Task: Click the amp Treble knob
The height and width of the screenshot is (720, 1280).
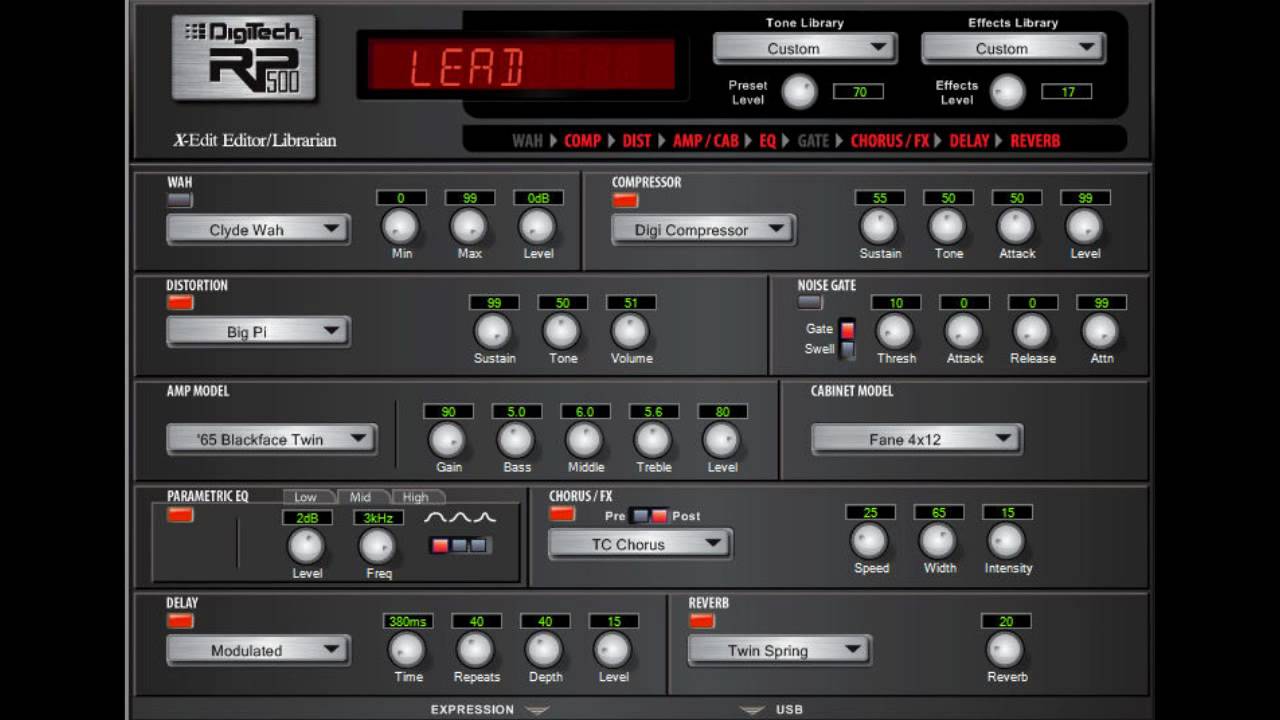Action: pyautogui.click(x=653, y=440)
